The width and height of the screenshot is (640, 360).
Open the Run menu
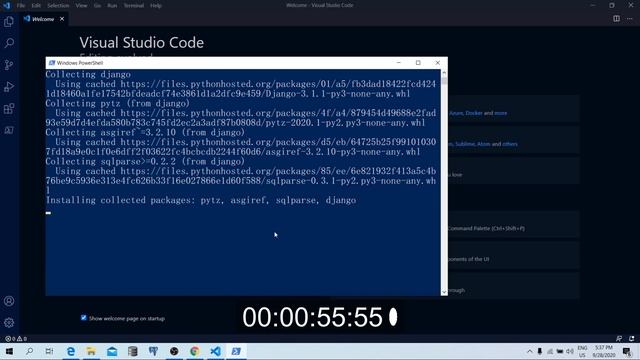(x=112, y=5)
